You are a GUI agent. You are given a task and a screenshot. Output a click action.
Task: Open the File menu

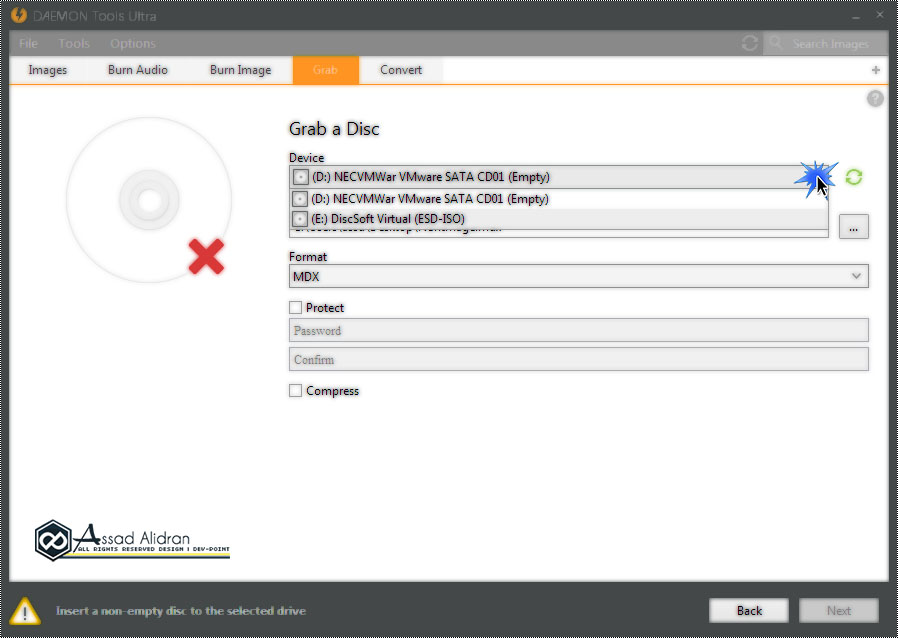(28, 44)
